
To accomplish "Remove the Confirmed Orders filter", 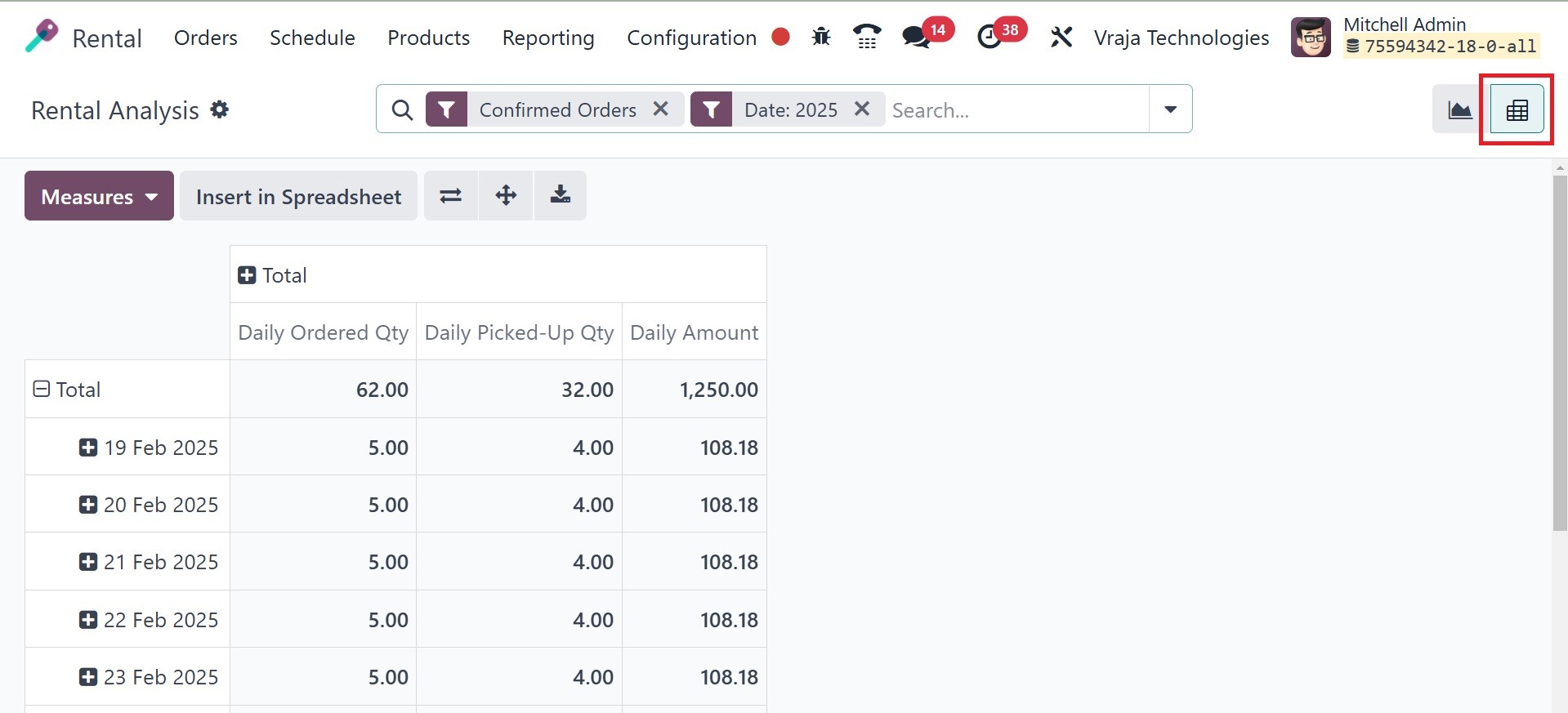I will click(x=661, y=109).
